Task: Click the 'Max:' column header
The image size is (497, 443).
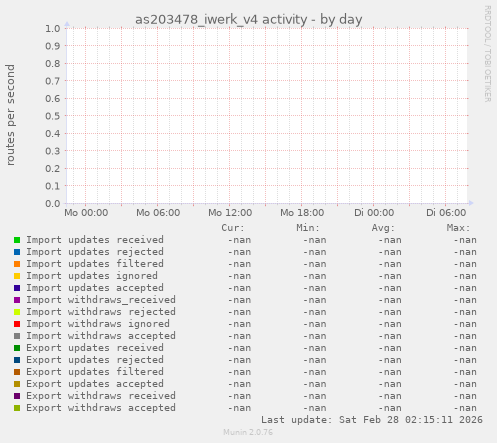Action: (458, 228)
